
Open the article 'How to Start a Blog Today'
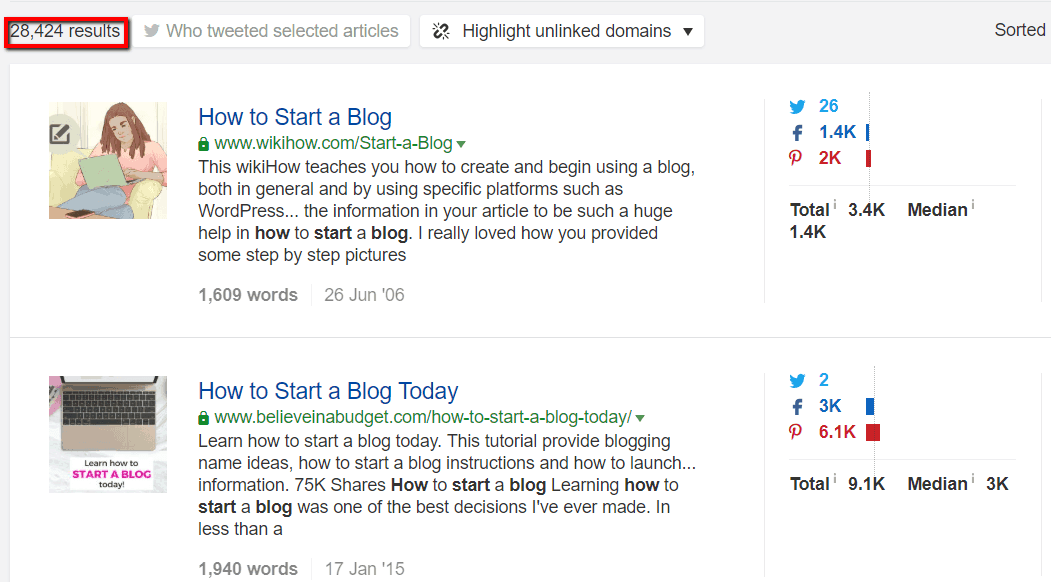coord(327,391)
